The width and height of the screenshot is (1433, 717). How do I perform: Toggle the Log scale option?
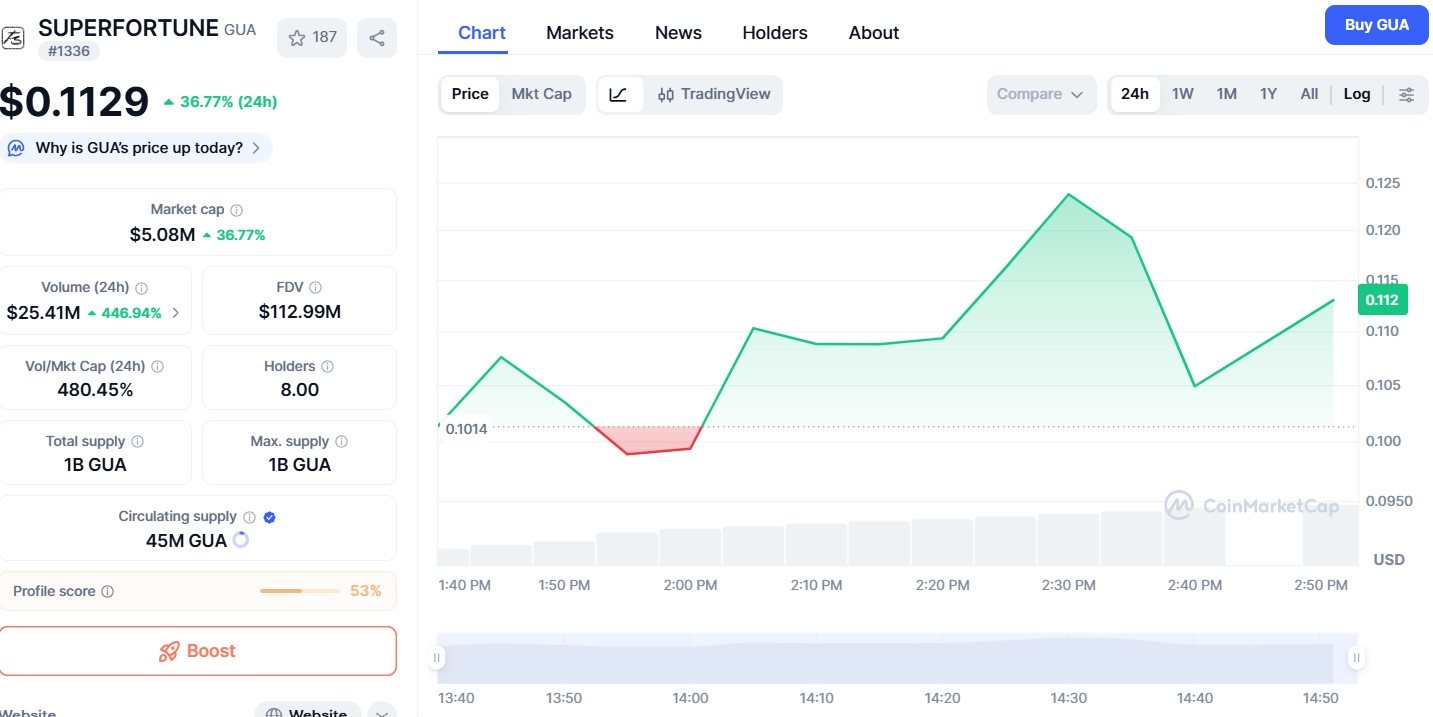pyautogui.click(x=1356, y=94)
